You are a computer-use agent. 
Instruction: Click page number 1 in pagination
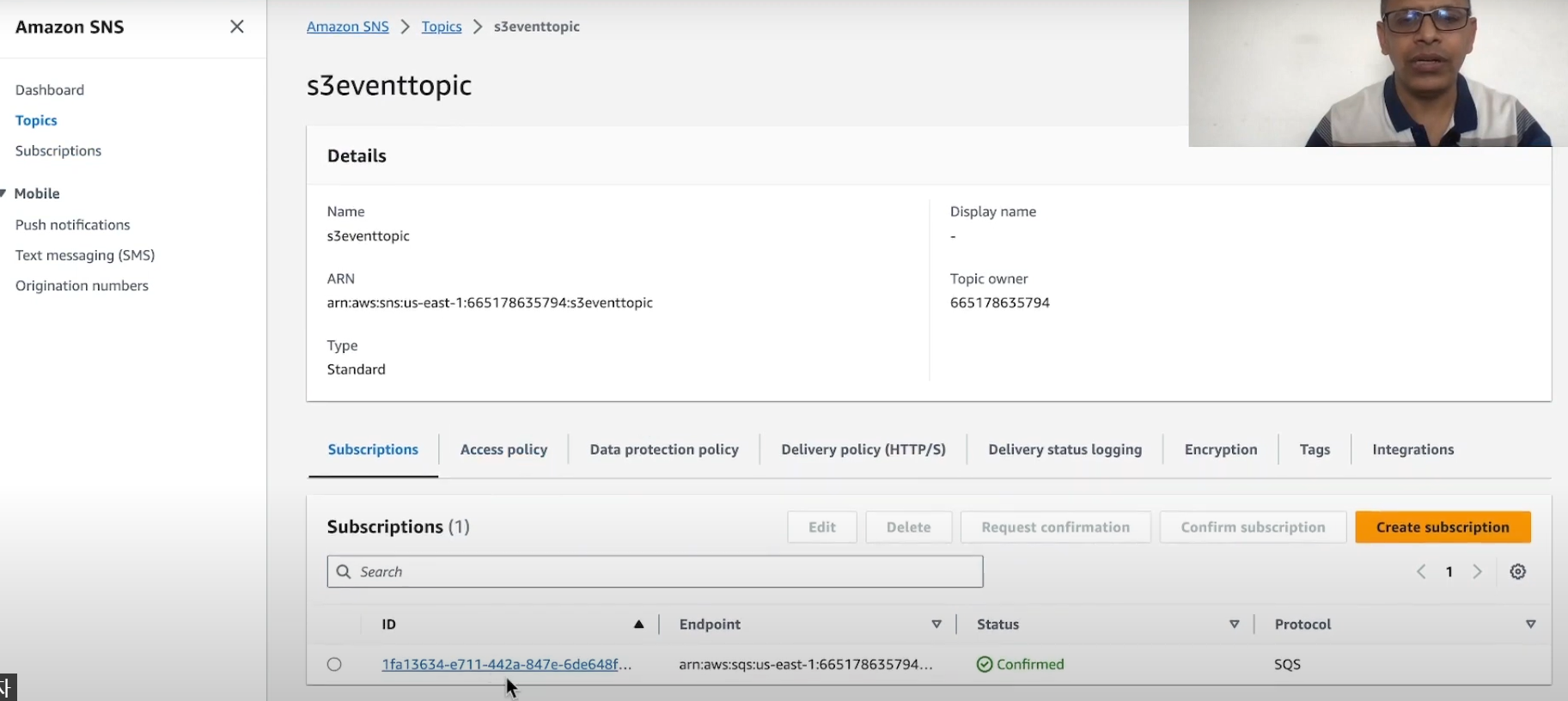[x=1449, y=572]
